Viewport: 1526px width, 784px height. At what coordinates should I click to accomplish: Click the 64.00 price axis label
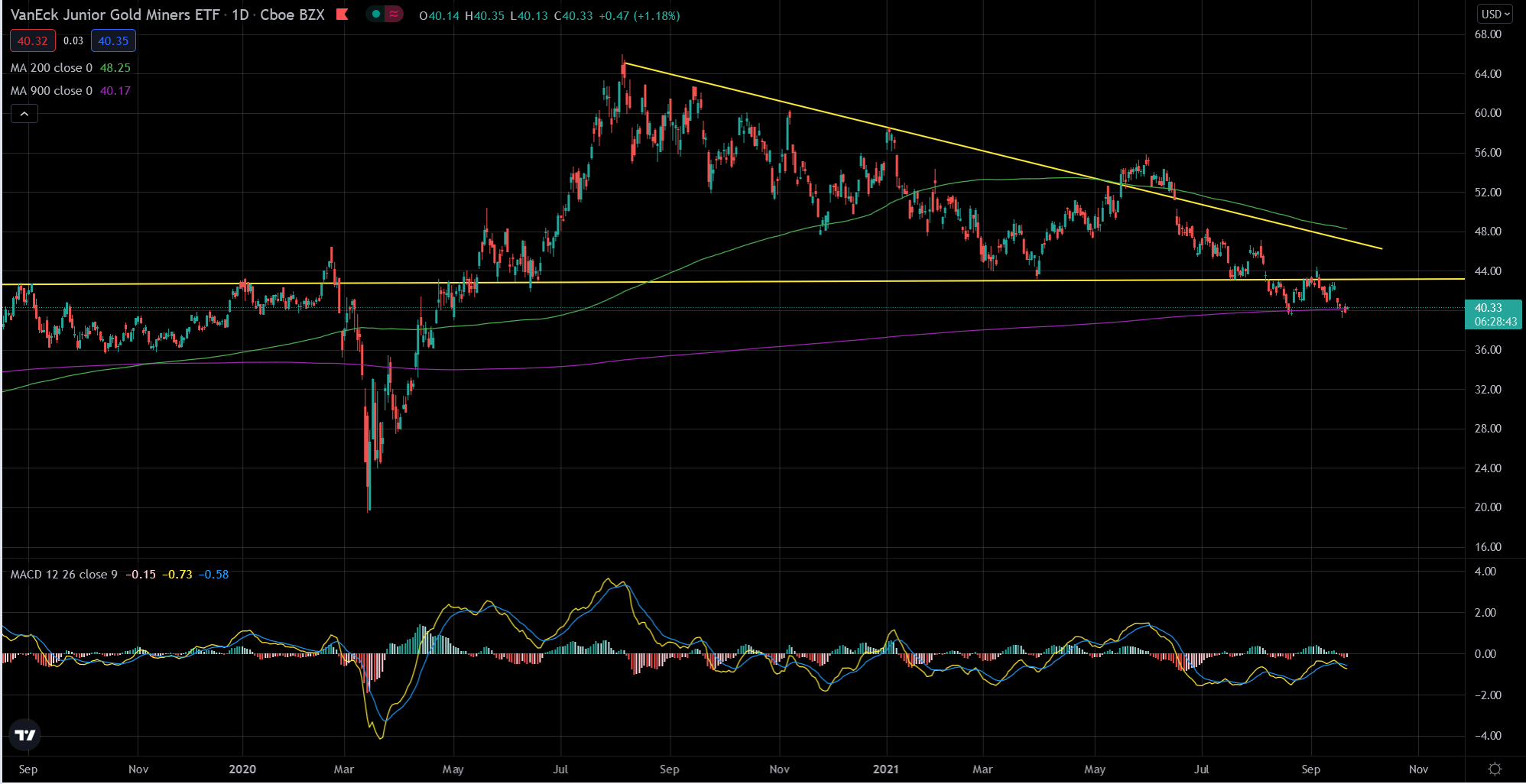click(1488, 74)
